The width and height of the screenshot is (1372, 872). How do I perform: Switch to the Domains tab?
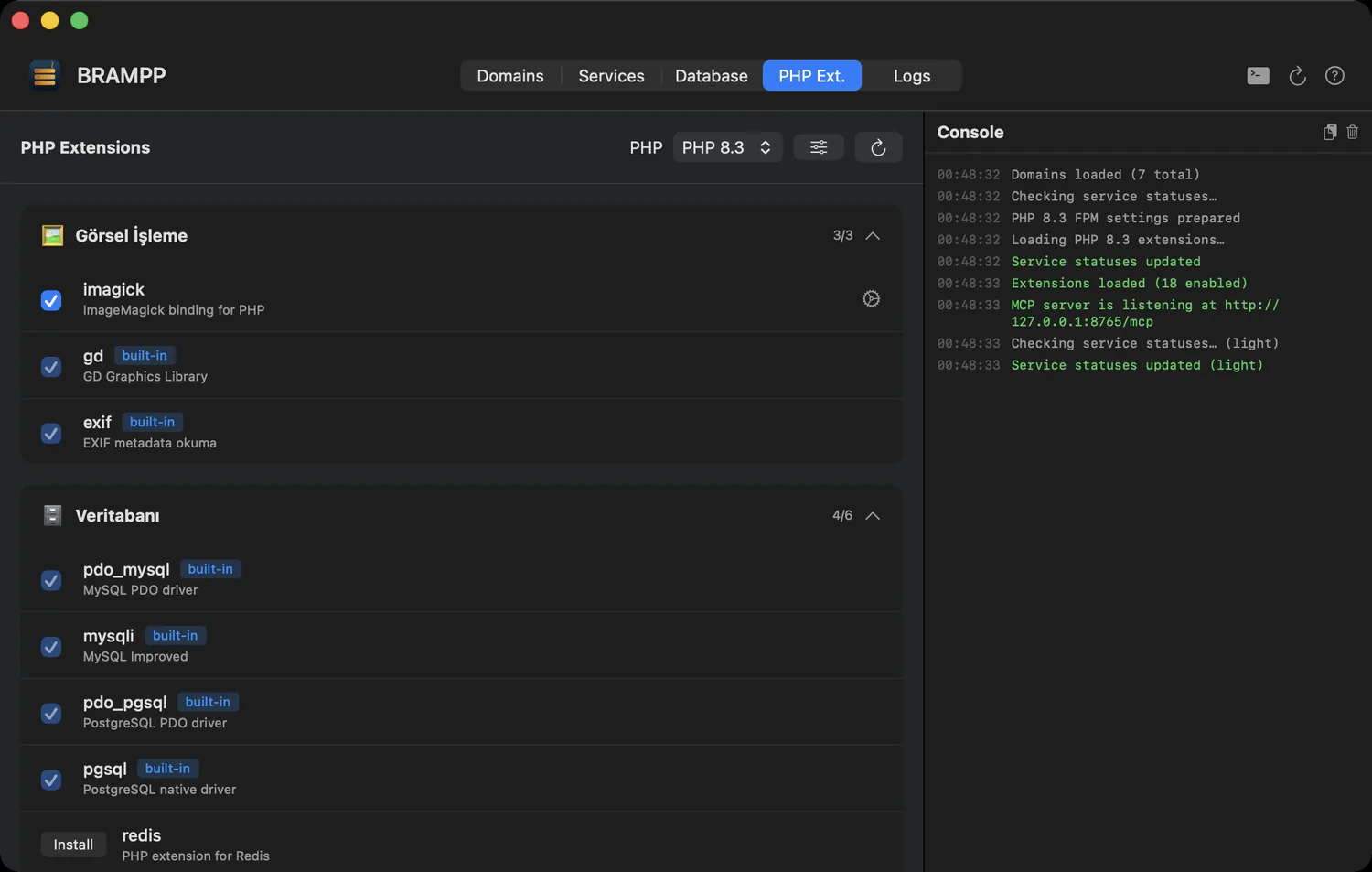click(510, 76)
